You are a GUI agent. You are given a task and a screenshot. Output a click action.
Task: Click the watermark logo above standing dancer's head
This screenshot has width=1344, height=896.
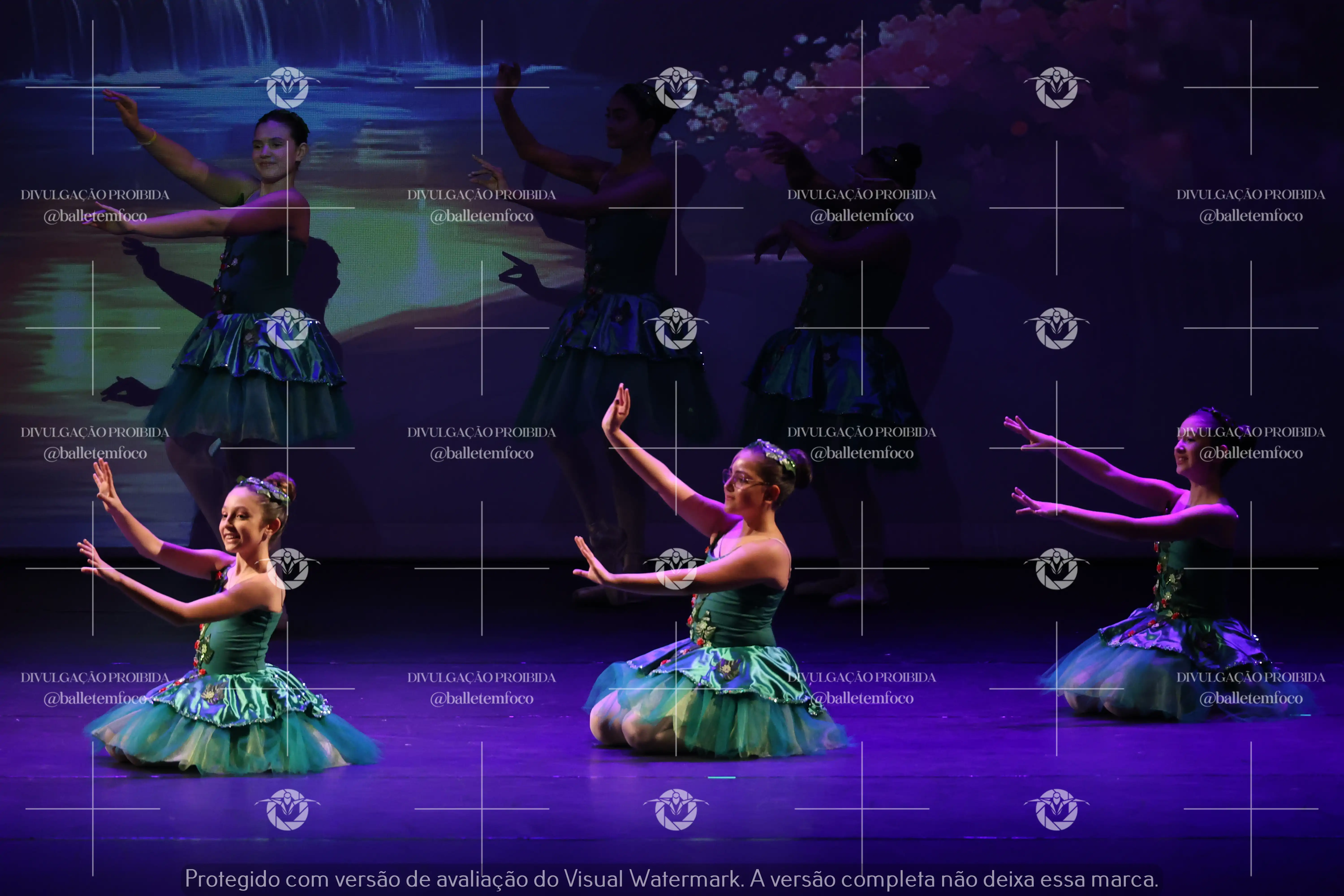[287, 87]
